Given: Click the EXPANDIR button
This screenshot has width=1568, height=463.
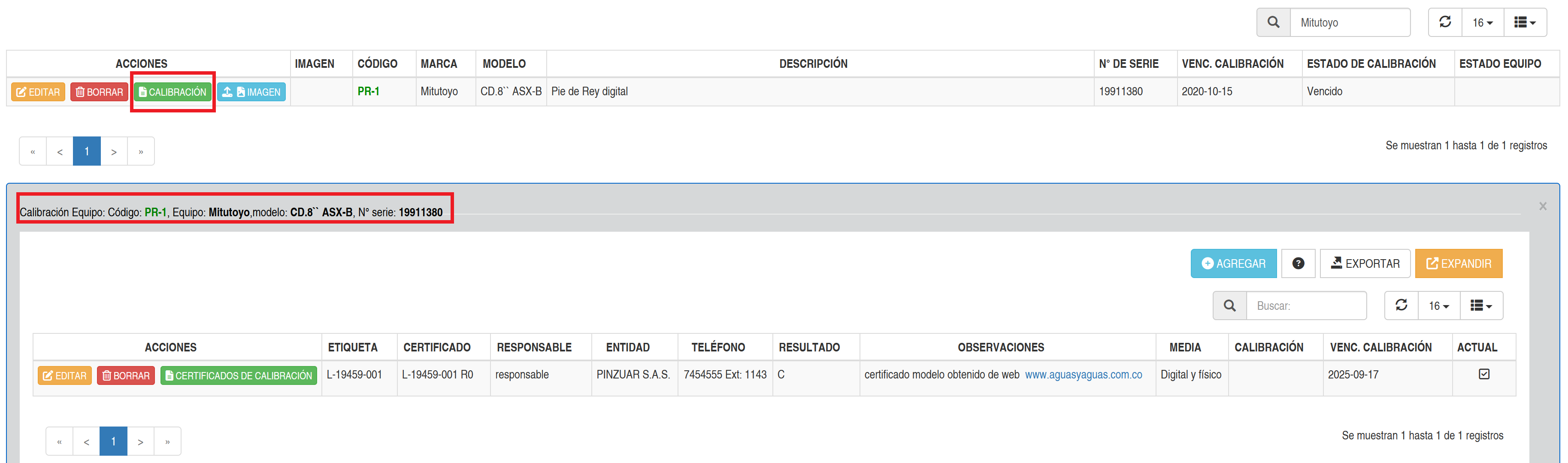Looking at the screenshot, I should (1459, 263).
